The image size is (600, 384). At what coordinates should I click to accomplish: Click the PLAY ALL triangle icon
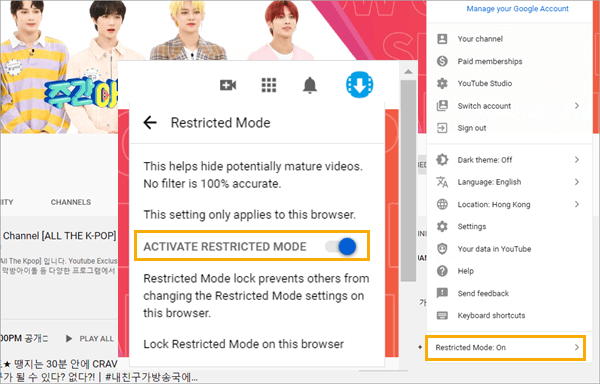(x=69, y=338)
